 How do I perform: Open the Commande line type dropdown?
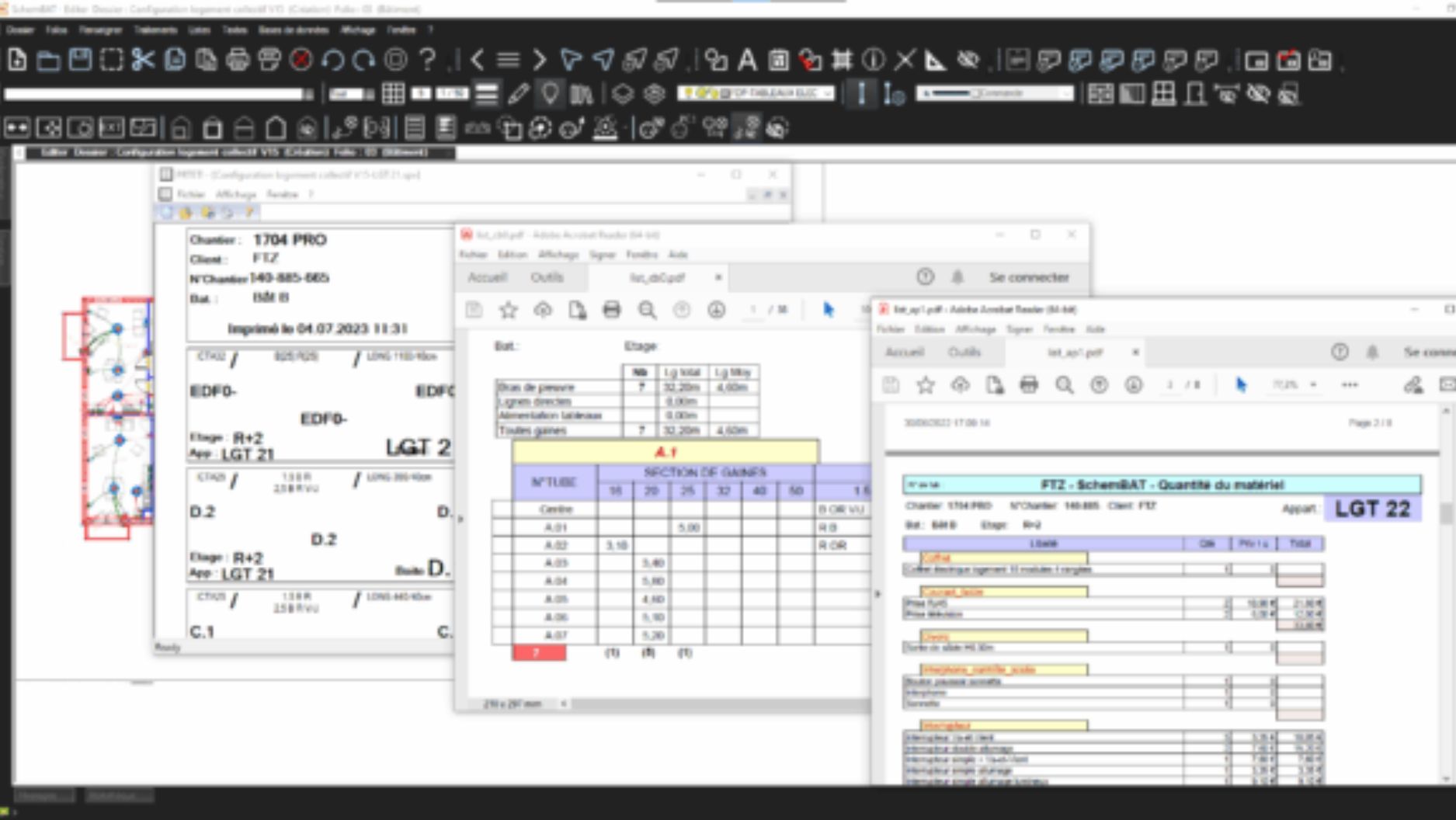(x=994, y=93)
